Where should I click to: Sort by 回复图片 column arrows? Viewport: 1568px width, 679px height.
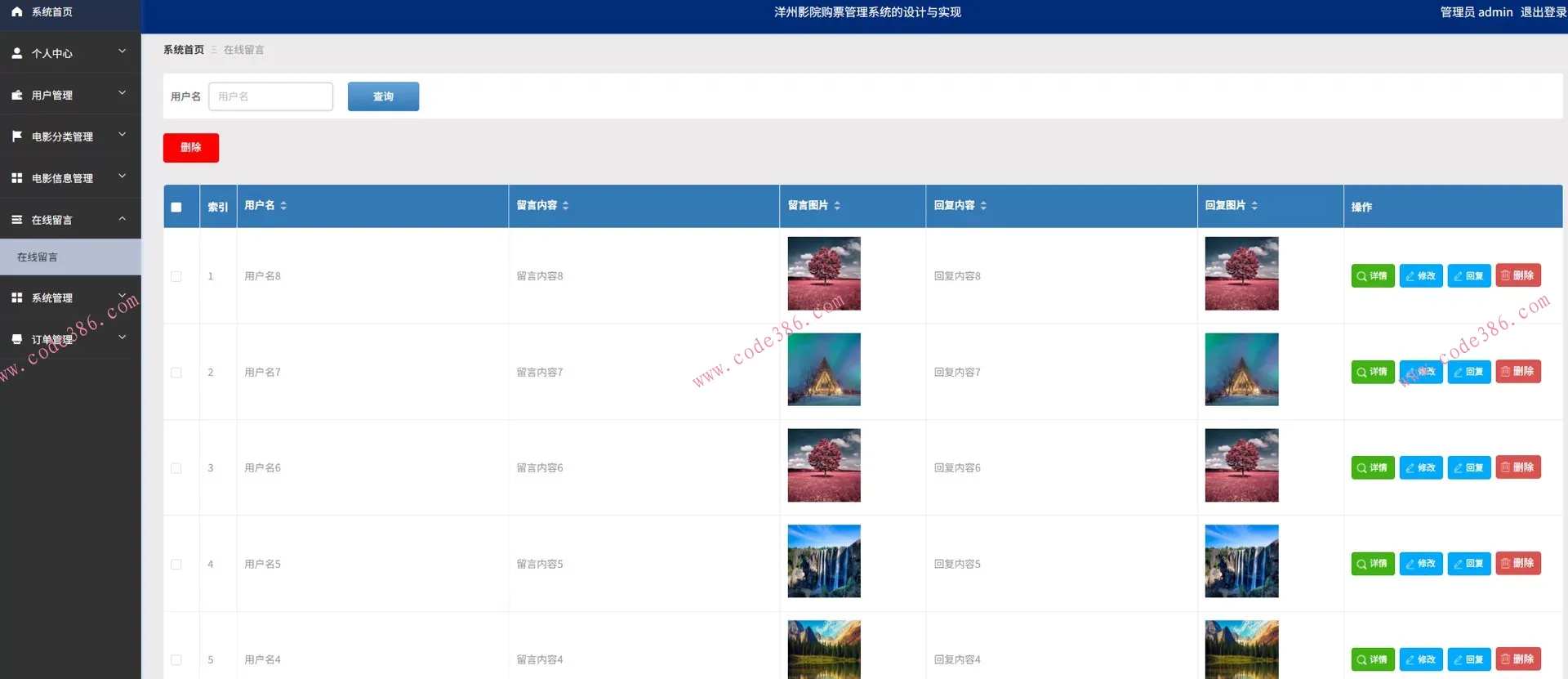[x=1254, y=206]
